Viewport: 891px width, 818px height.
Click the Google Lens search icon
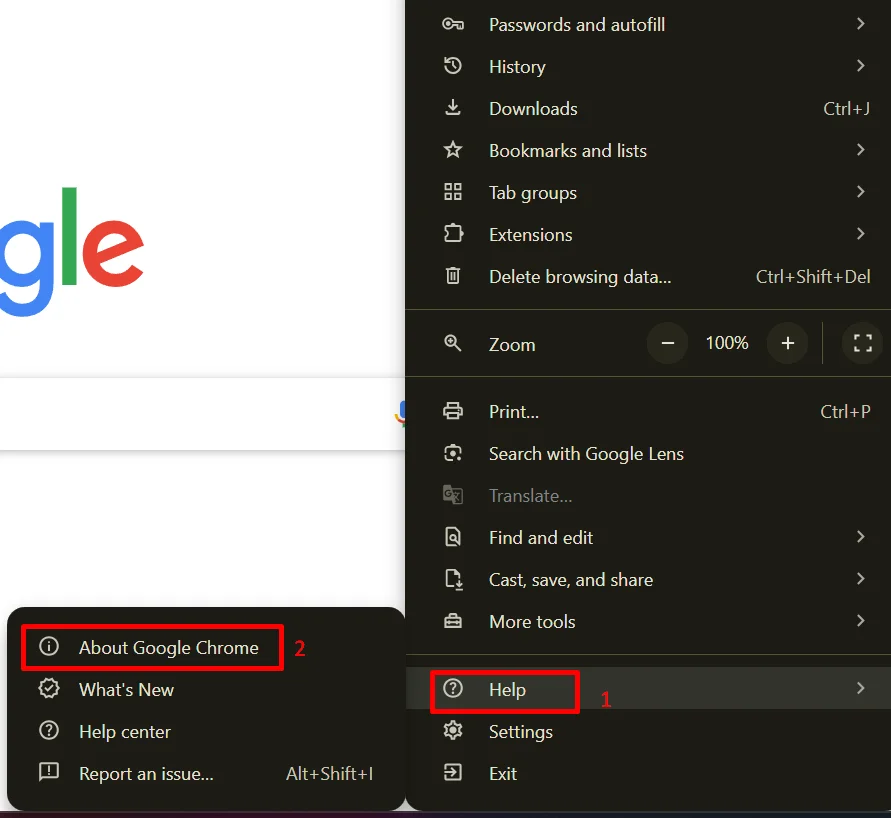point(453,453)
